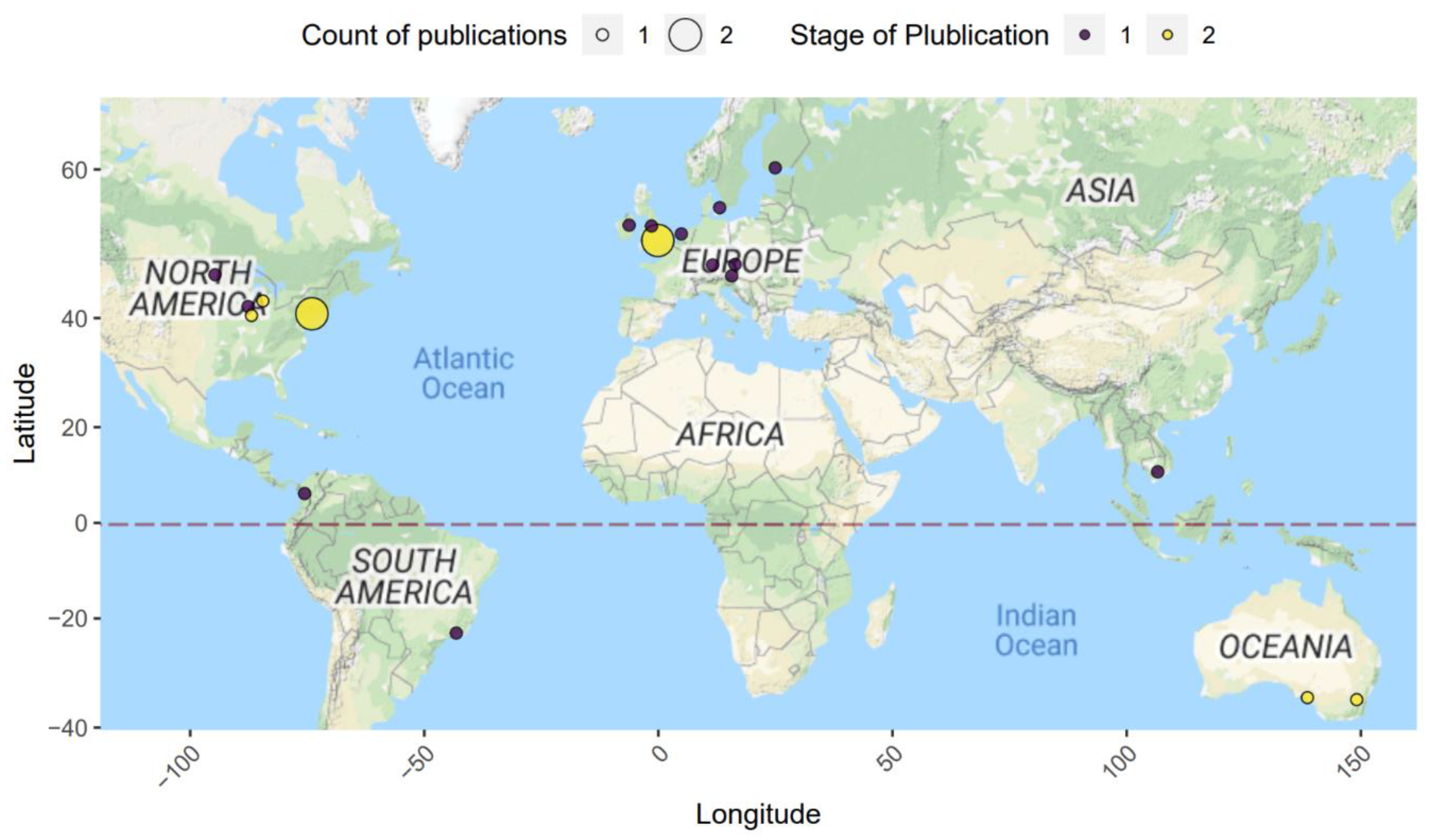Click the purple Stage 1 legend swatch

point(1085,36)
